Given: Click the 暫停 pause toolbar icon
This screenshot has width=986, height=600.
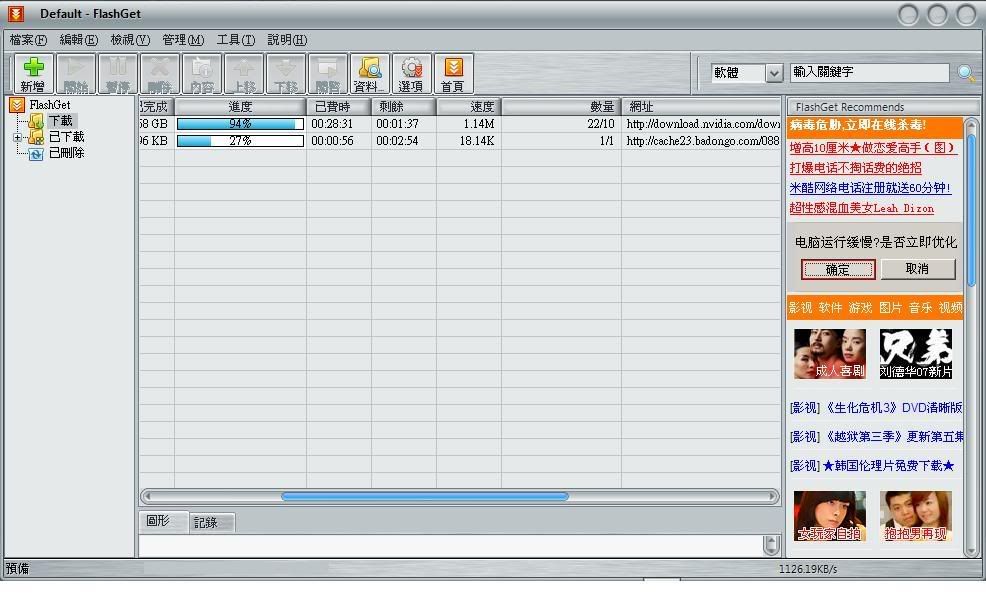Looking at the screenshot, I should pos(118,74).
